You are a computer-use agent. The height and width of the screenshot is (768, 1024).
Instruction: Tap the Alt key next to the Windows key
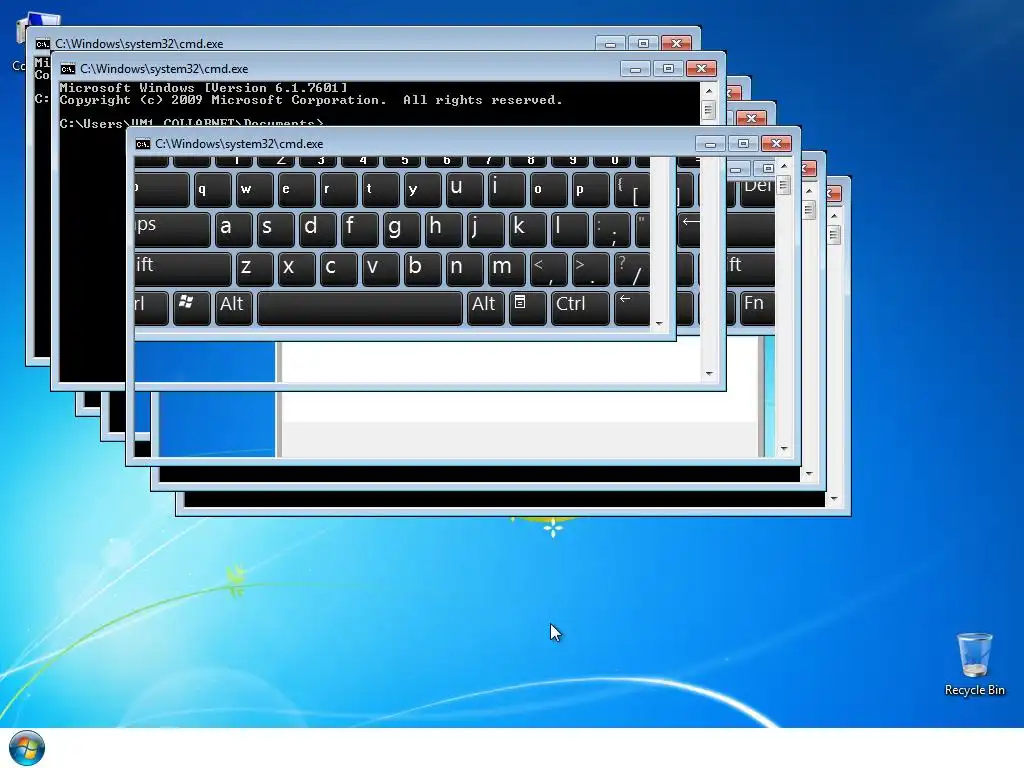point(233,308)
